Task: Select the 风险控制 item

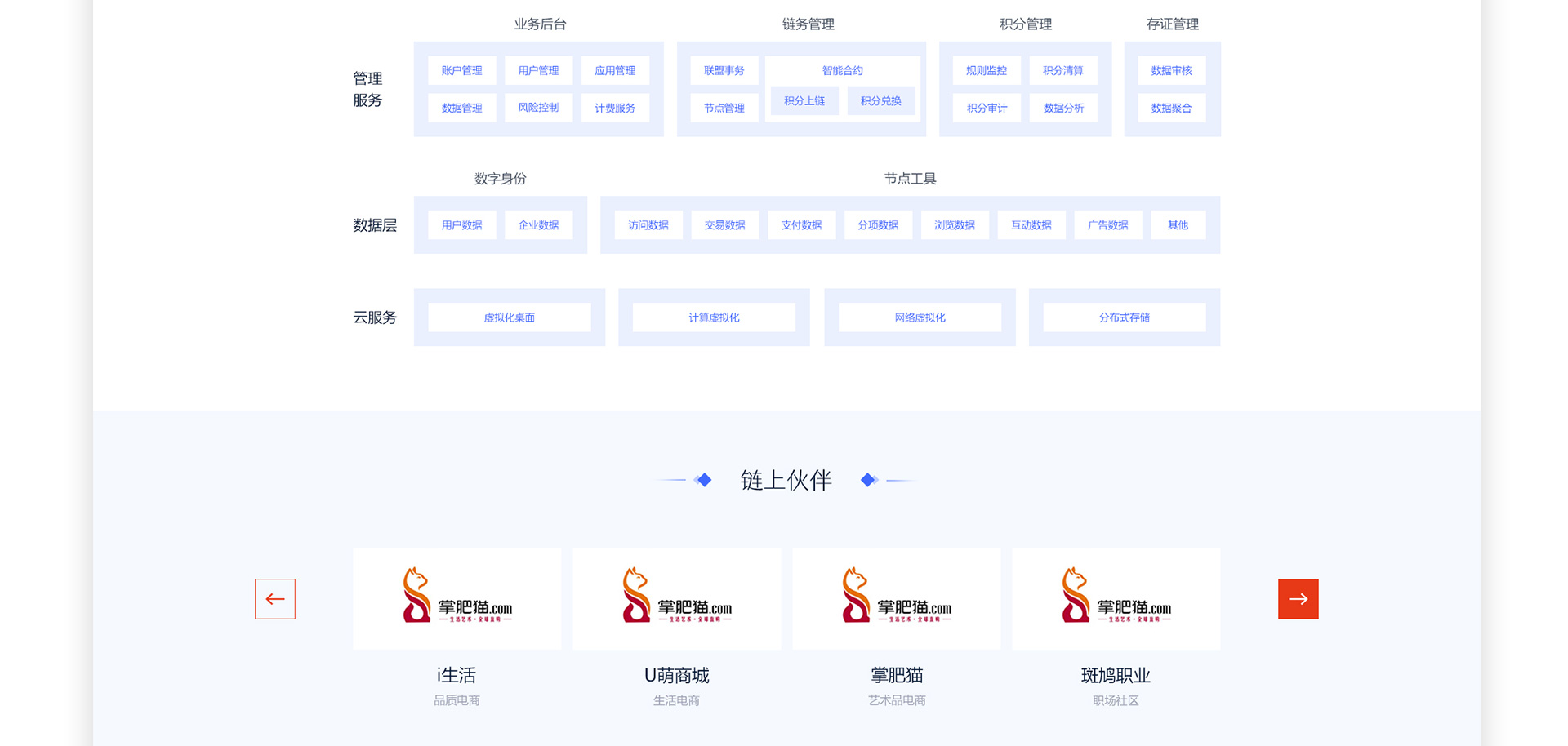Action: [x=538, y=108]
